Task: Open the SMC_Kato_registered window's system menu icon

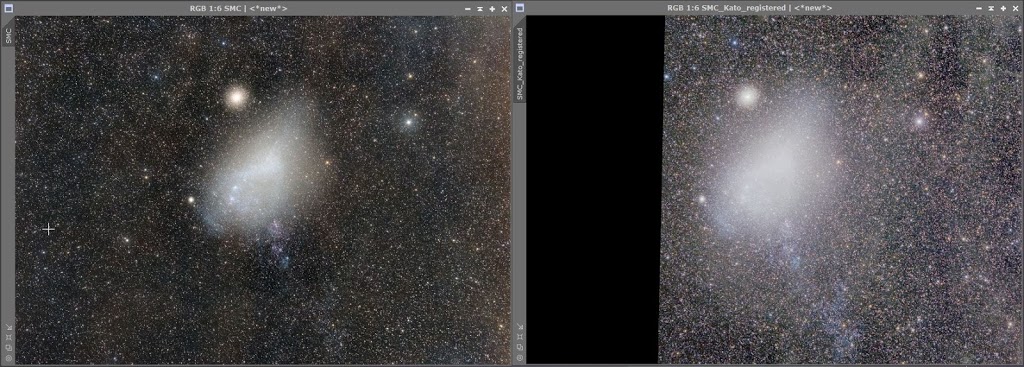Action: tap(520, 8)
